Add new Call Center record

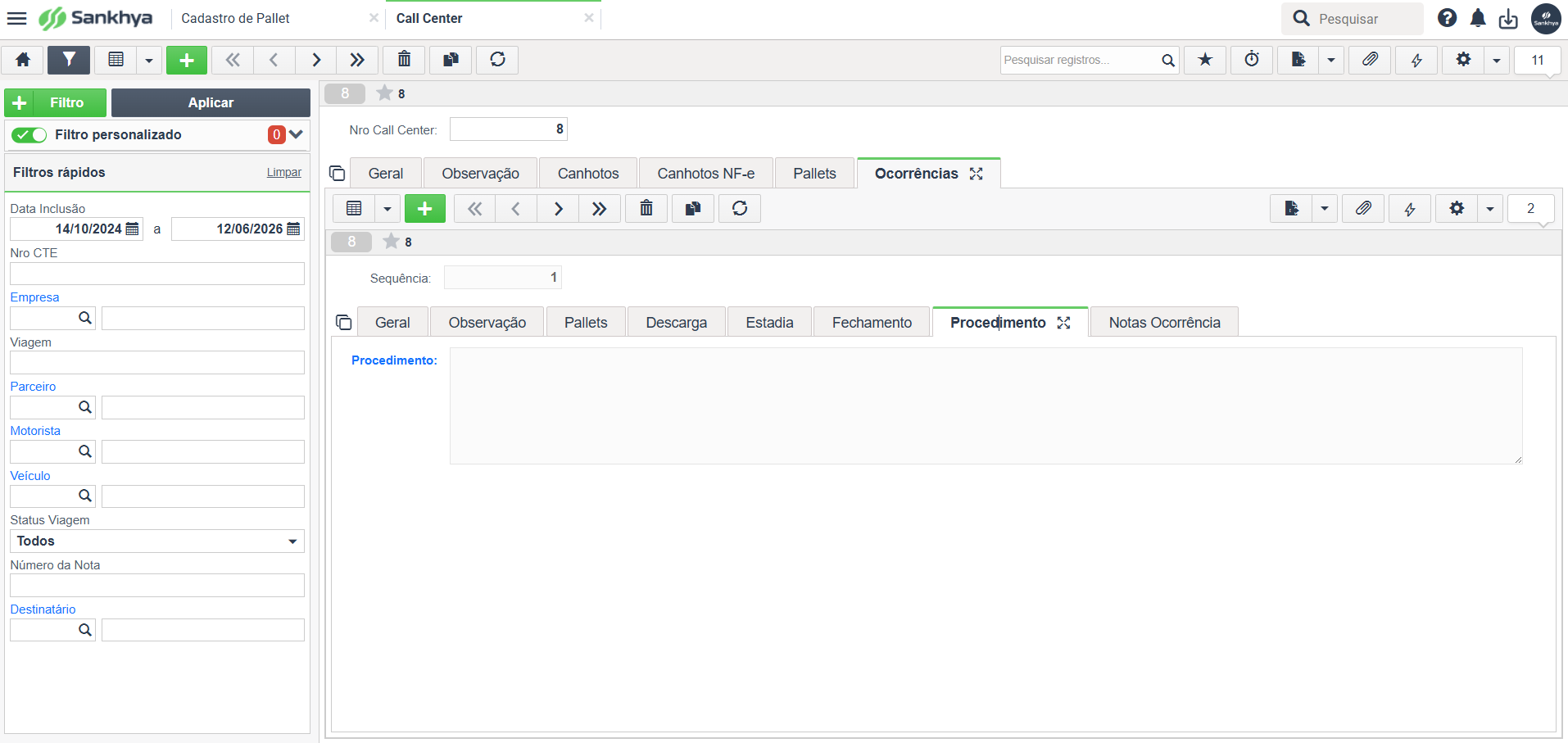(187, 60)
